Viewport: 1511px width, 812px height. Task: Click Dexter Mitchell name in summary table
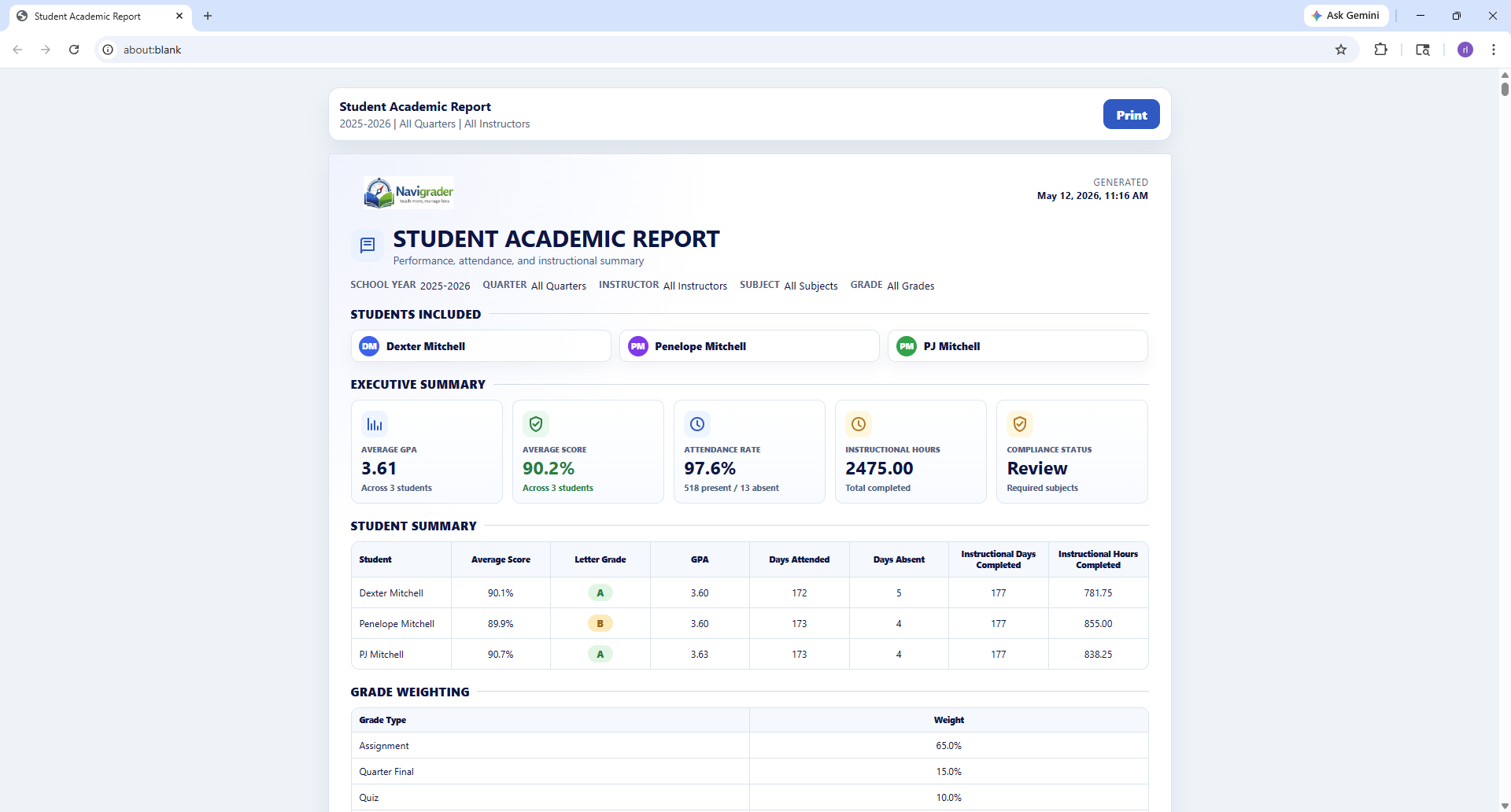[391, 593]
